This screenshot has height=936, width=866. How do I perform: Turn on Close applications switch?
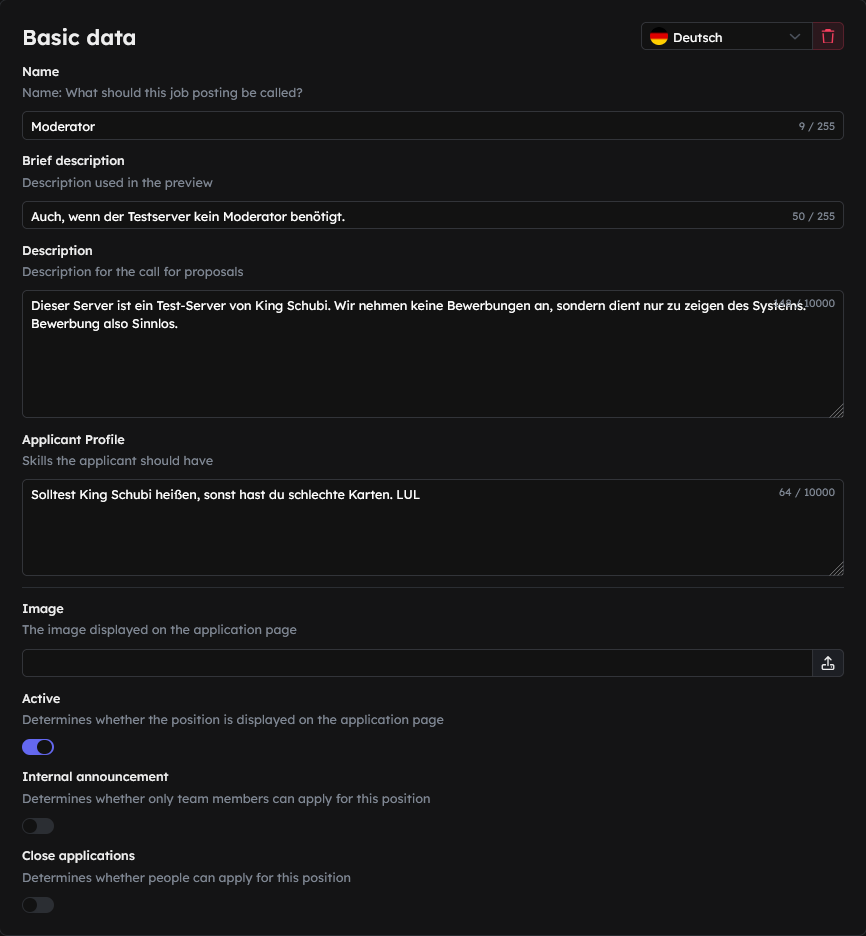pos(38,905)
